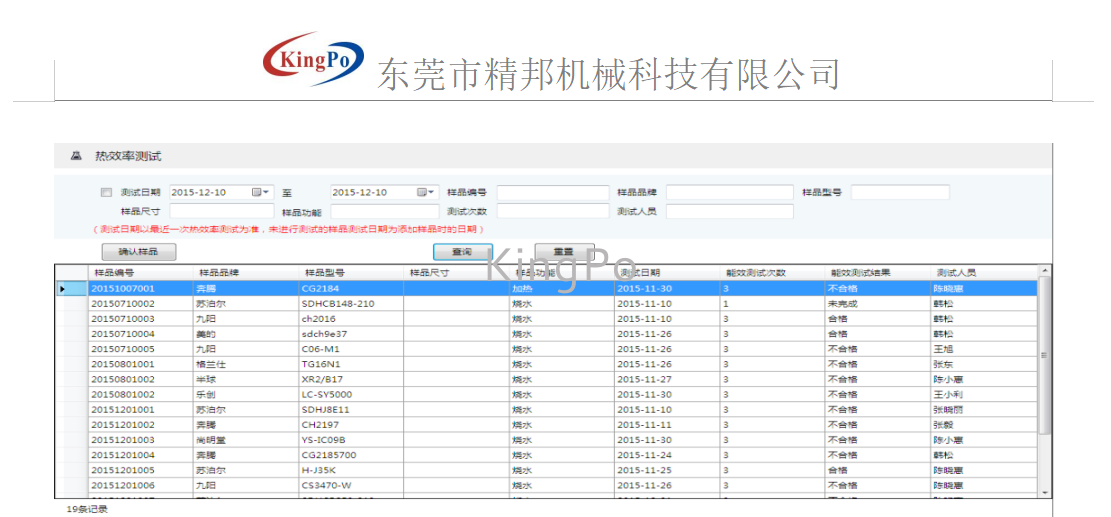Viewport: 1111px width, 517px height.
Task: Focus the 样品品牌 search input field
Action: [x=730, y=193]
